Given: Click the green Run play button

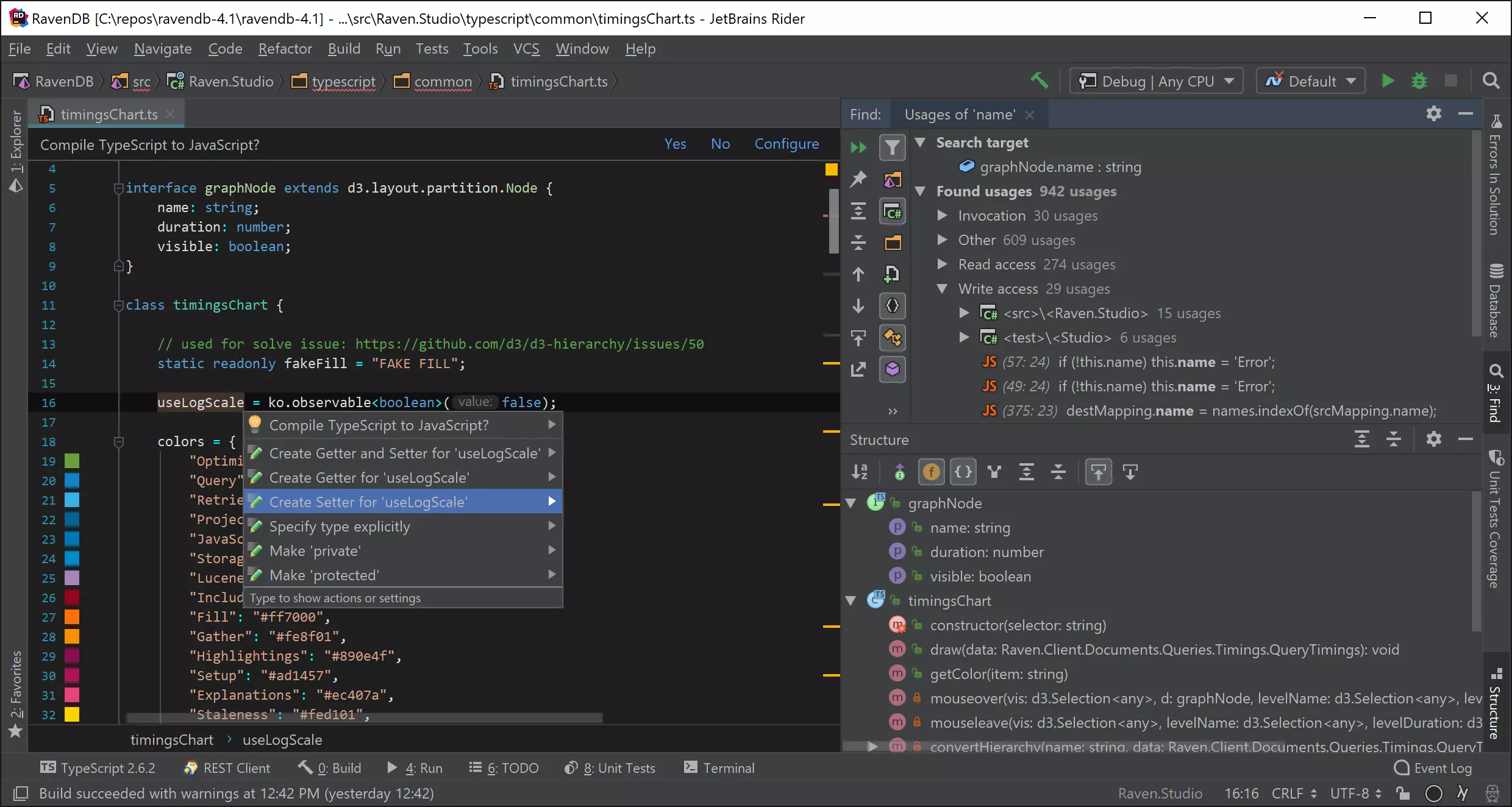Looking at the screenshot, I should click(x=1388, y=81).
